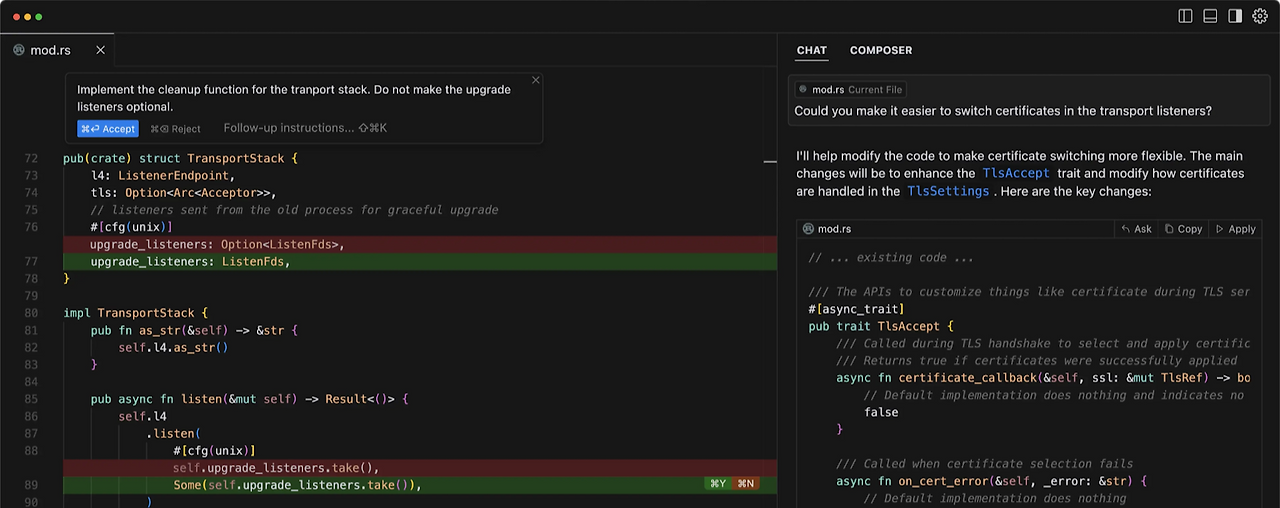Open settings via the gear icon

(1260, 16)
